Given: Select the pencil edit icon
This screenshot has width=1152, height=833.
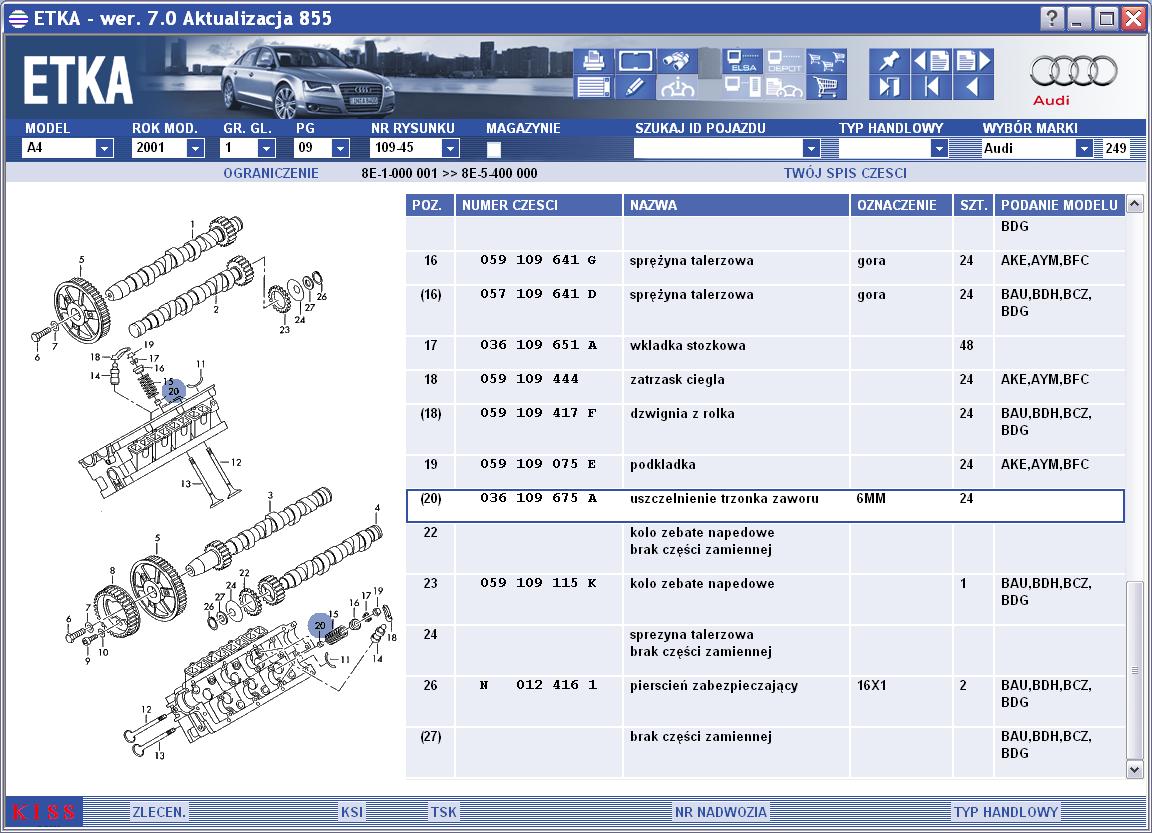Looking at the screenshot, I should click(x=634, y=87).
